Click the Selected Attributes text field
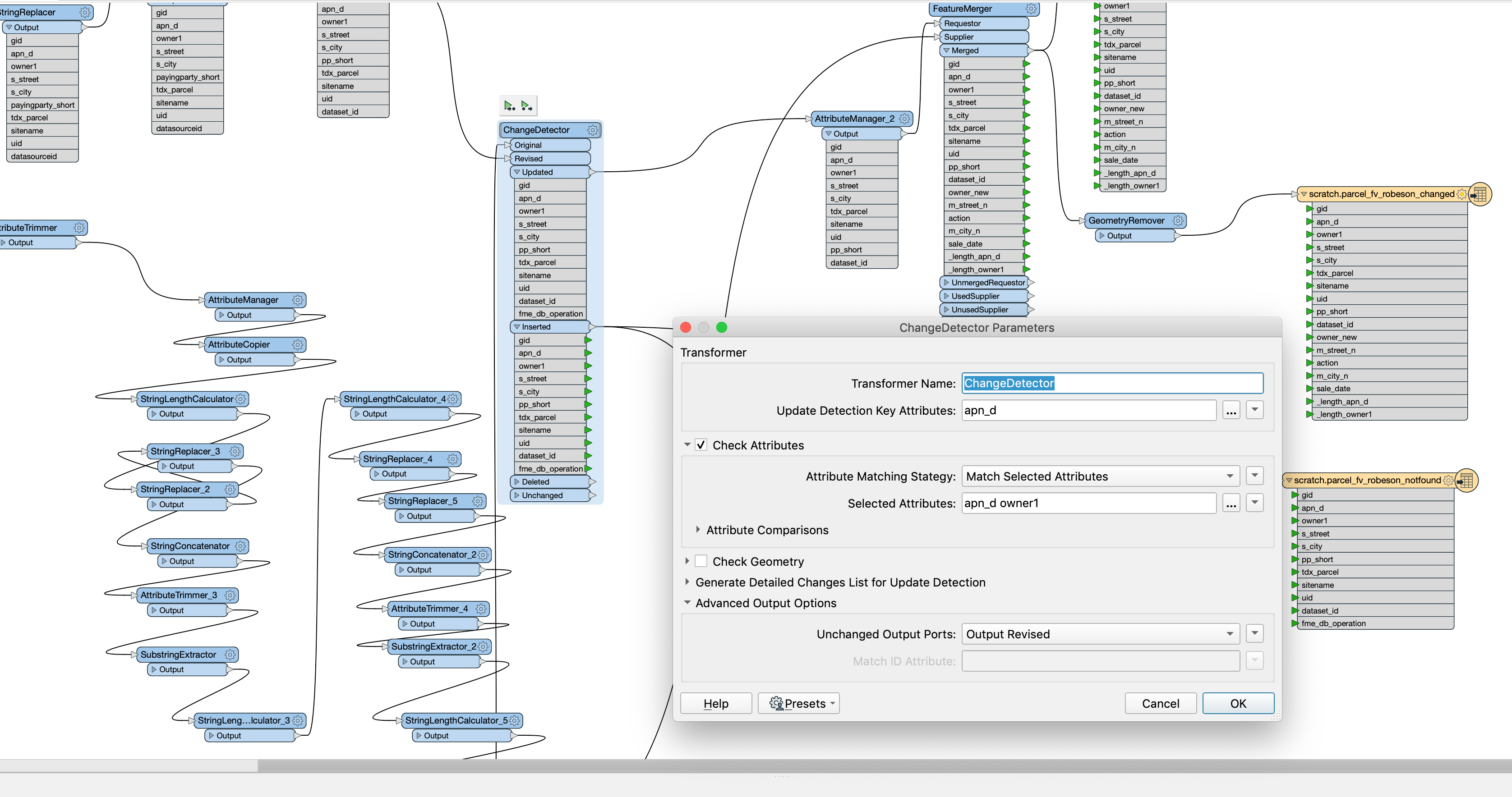This screenshot has height=797, width=1512. (1089, 503)
